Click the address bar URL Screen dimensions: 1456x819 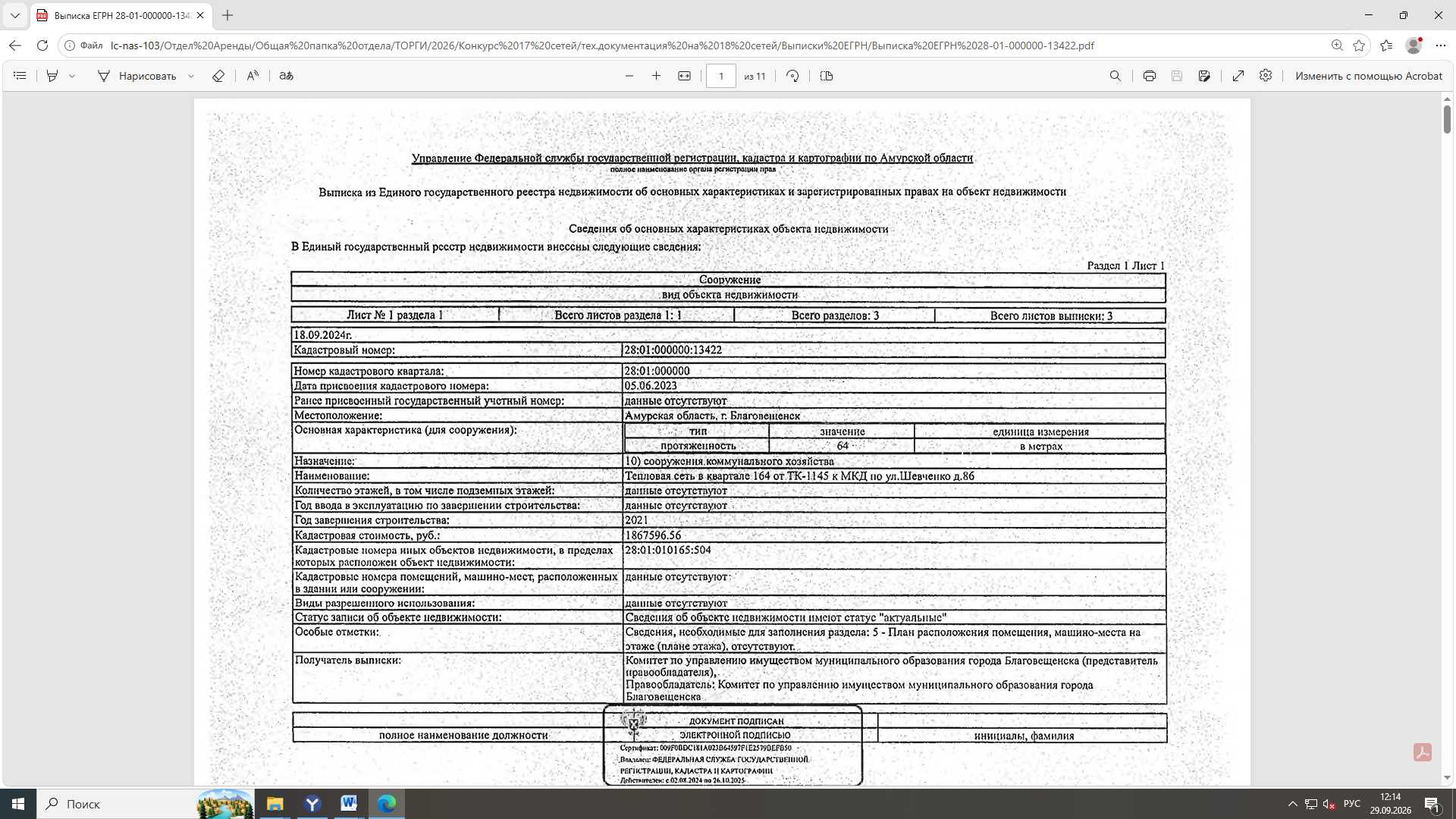click(602, 45)
